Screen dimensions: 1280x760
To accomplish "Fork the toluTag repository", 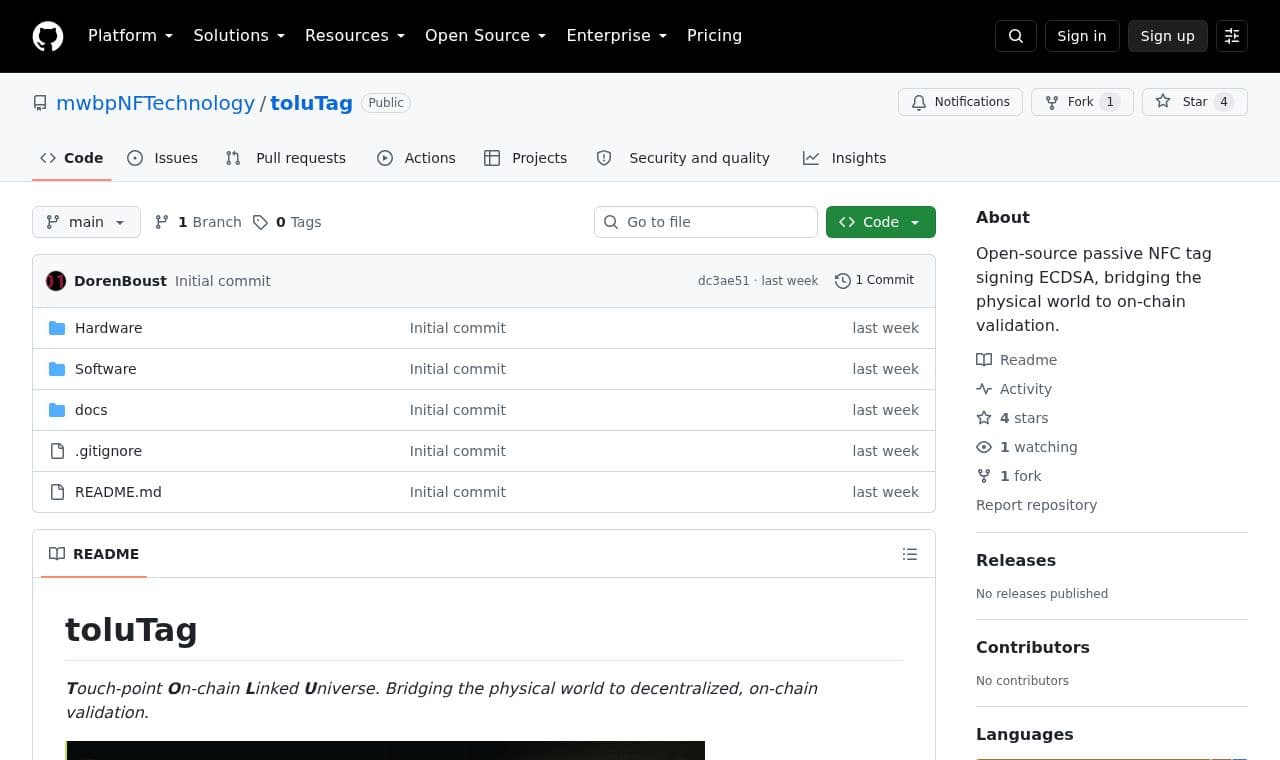I will [1082, 102].
